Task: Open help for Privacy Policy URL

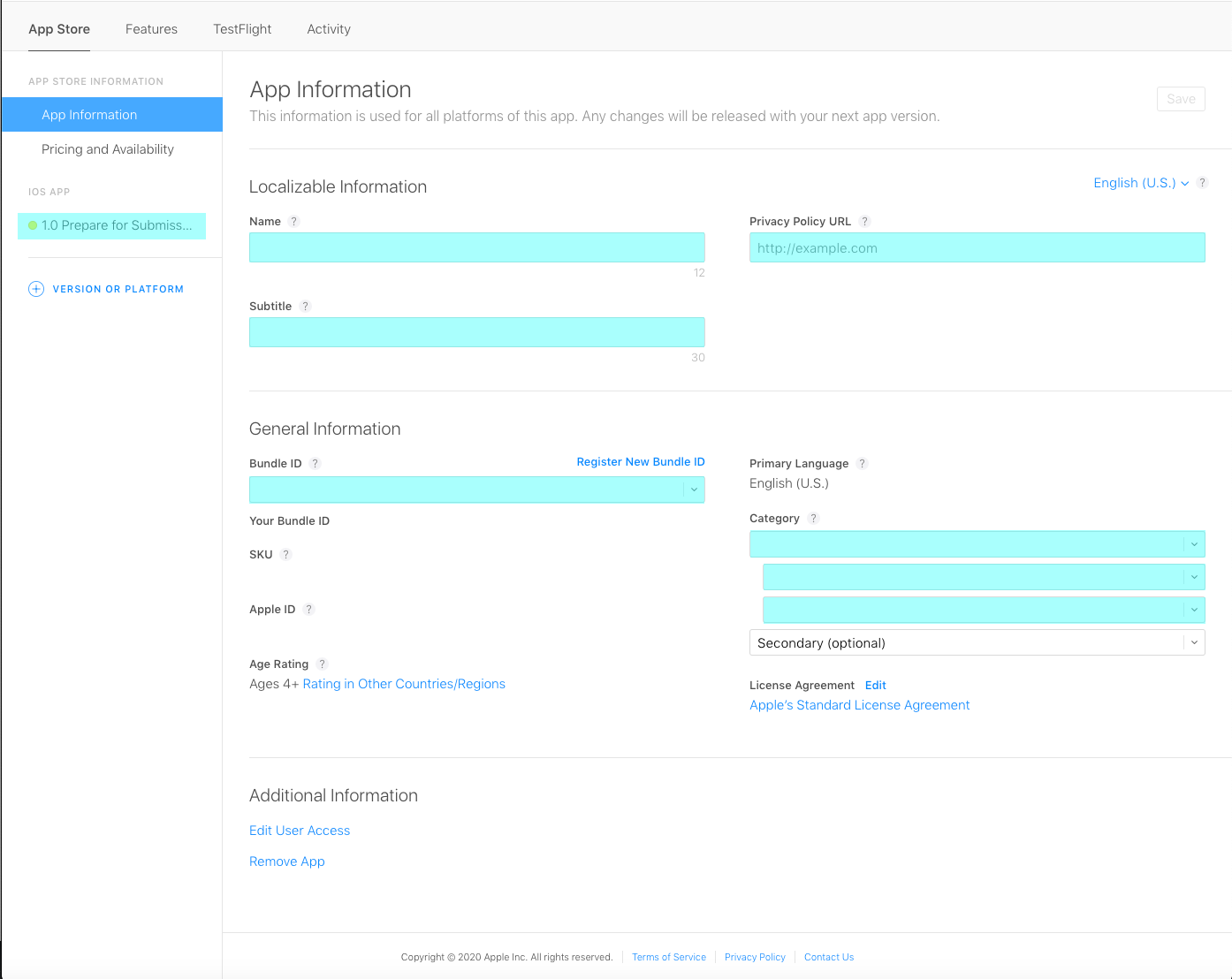Action: point(864,222)
